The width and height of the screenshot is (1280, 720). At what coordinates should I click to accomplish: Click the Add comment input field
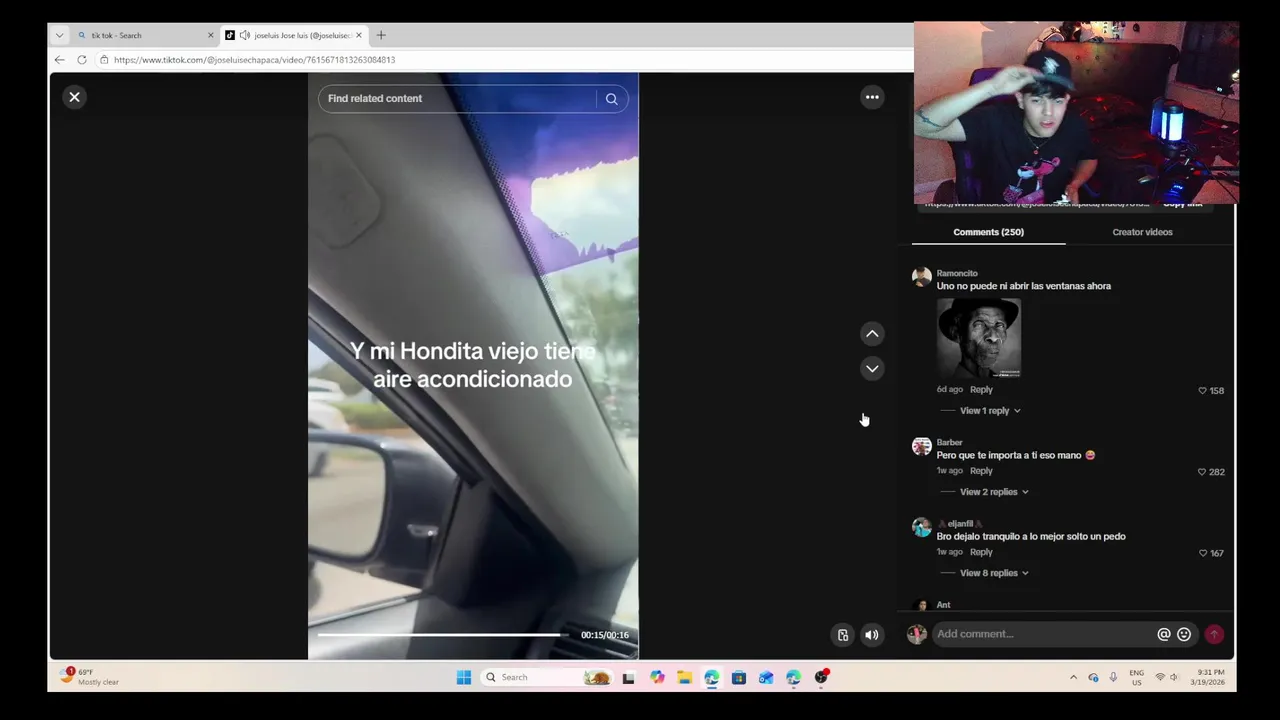(x=1042, y=634)
